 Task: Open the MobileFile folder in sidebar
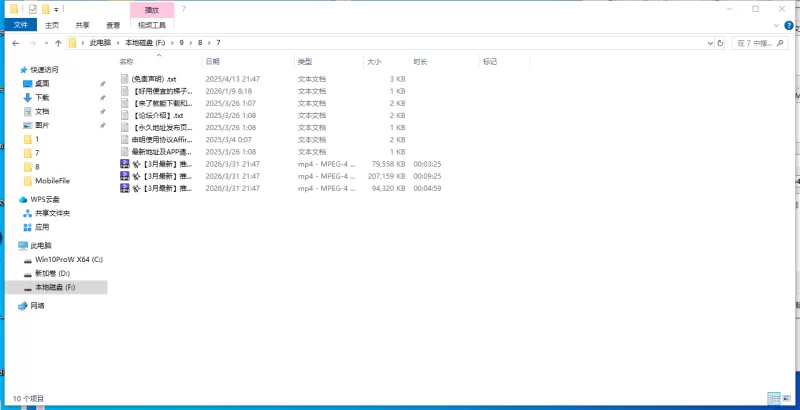[x=52, y=181]
